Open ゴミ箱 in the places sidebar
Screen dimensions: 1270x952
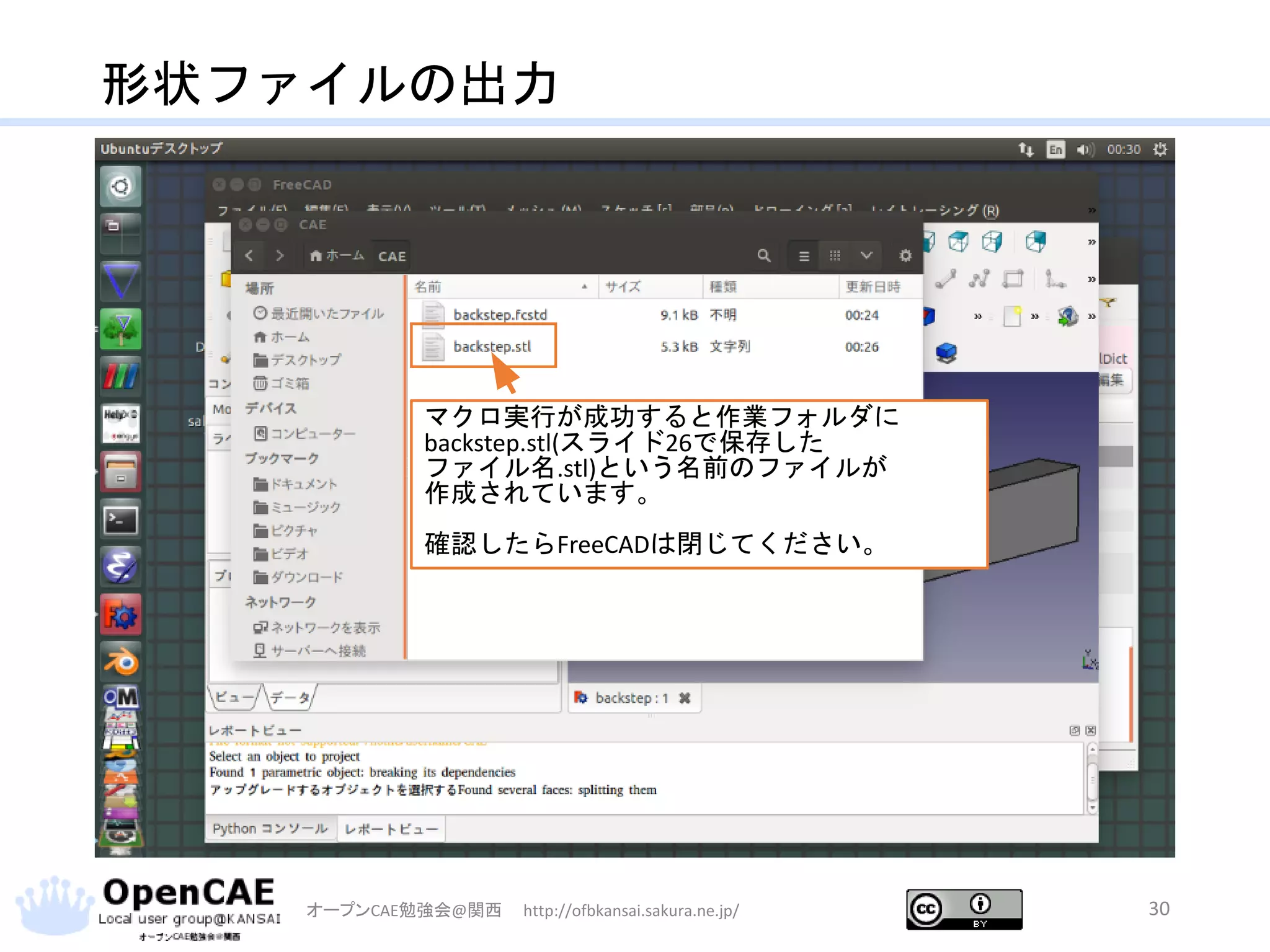pyautogui.click(x=282, y=383)
